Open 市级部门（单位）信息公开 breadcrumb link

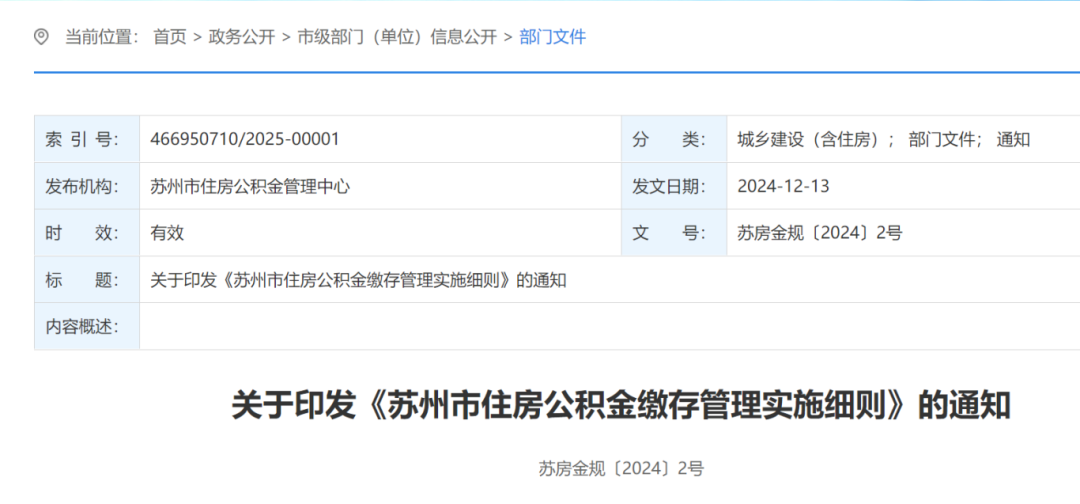397,37
